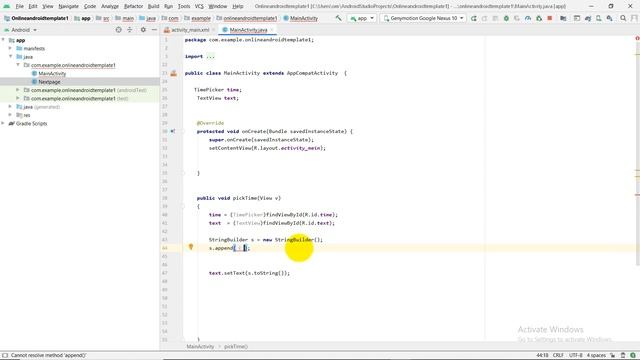Screen dimensions: 640x360
Task: Click the Collapse All icon in project panel
Action: [x=130, y=30]
